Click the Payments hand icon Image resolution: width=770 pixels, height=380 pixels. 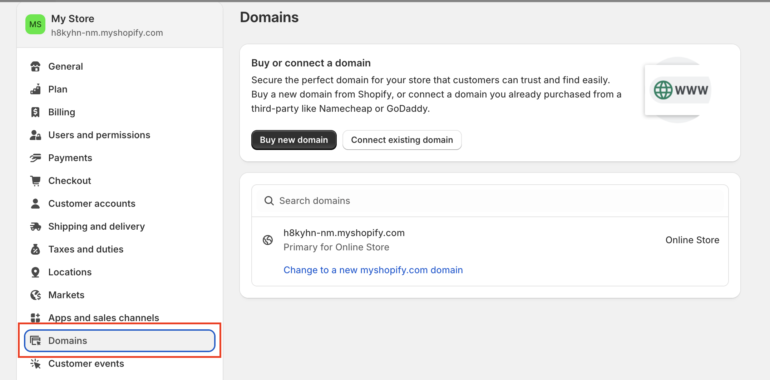pyautogui.click(x=35, y=158)
